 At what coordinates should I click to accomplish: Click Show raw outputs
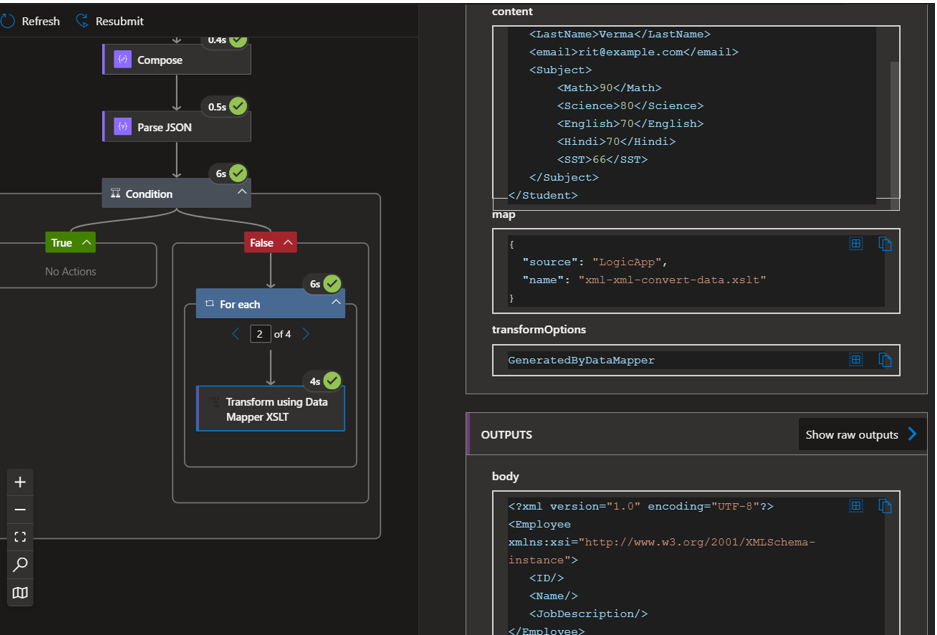click(862, 434)
